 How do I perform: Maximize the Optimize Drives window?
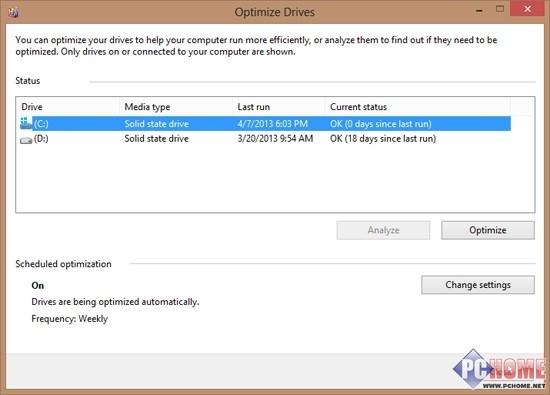[500, 9]
